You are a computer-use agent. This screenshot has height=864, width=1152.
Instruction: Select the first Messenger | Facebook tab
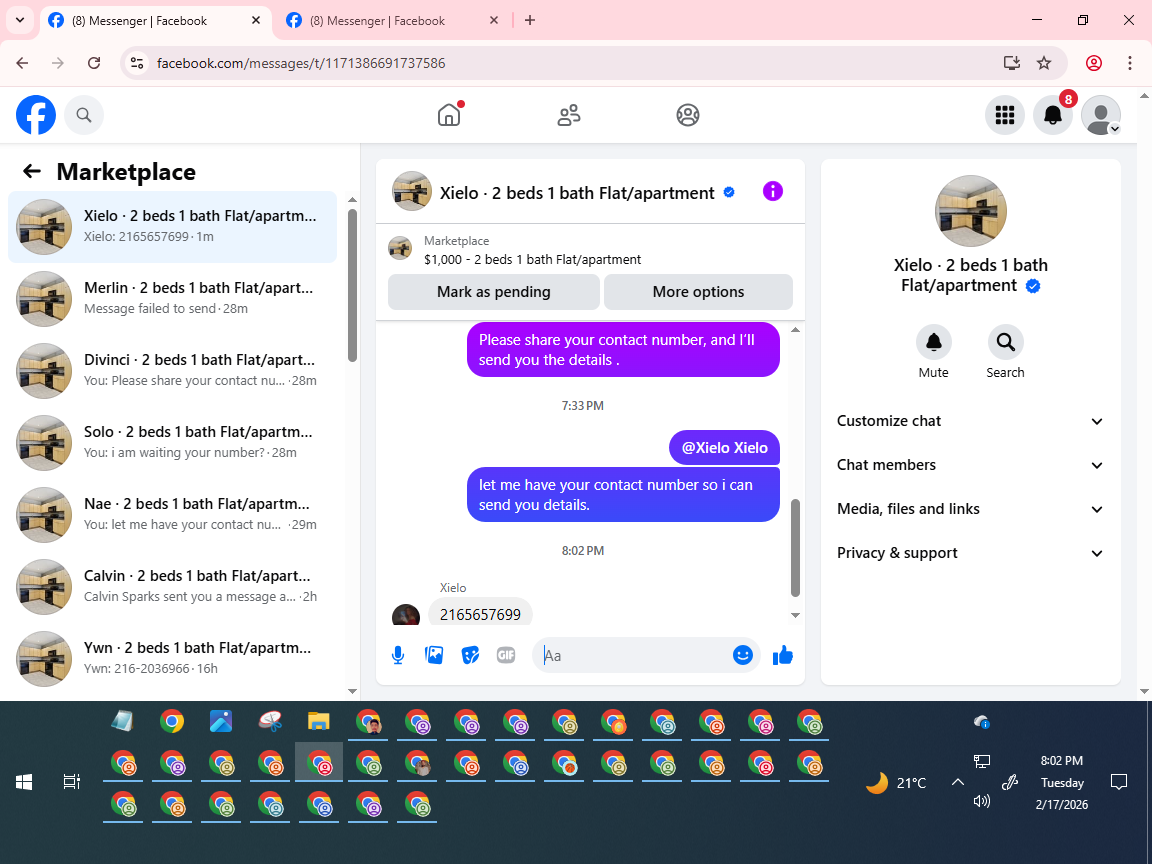154,21
